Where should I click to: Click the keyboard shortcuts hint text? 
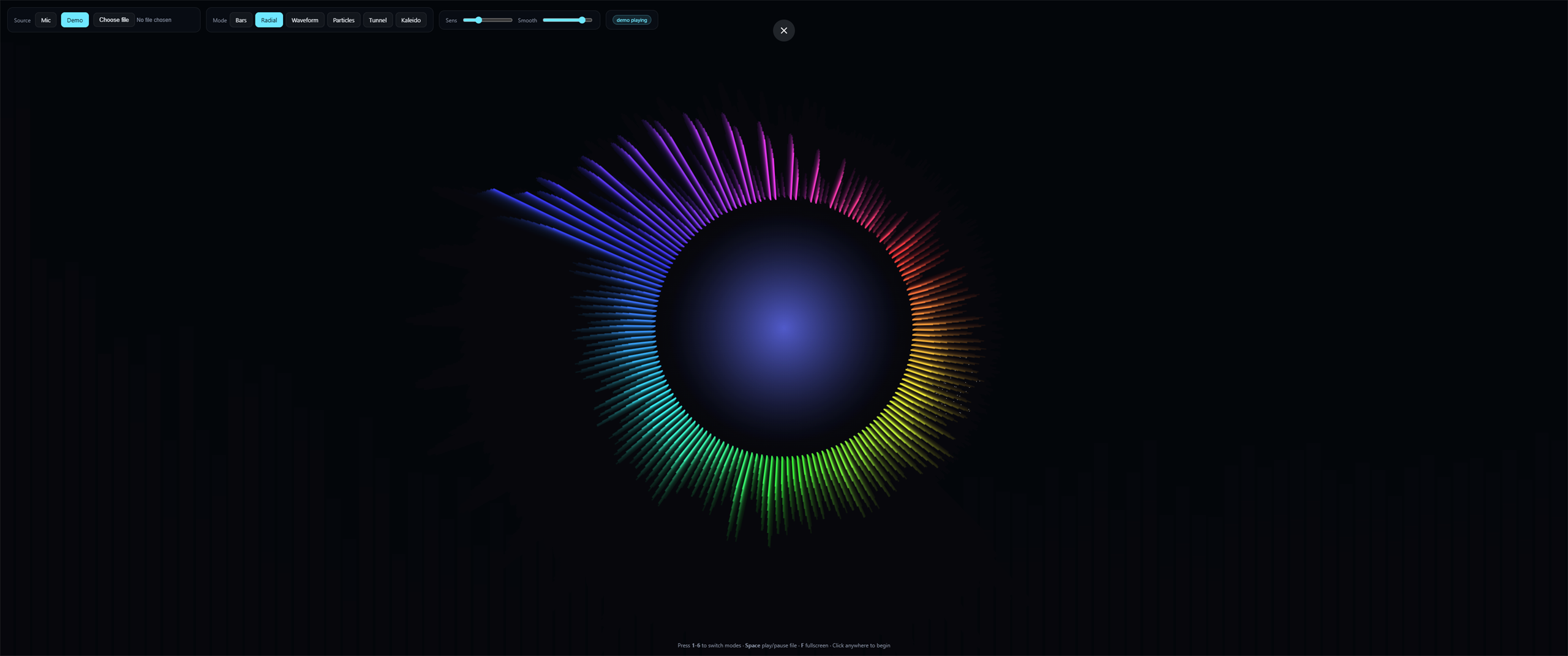click(784, 645)
